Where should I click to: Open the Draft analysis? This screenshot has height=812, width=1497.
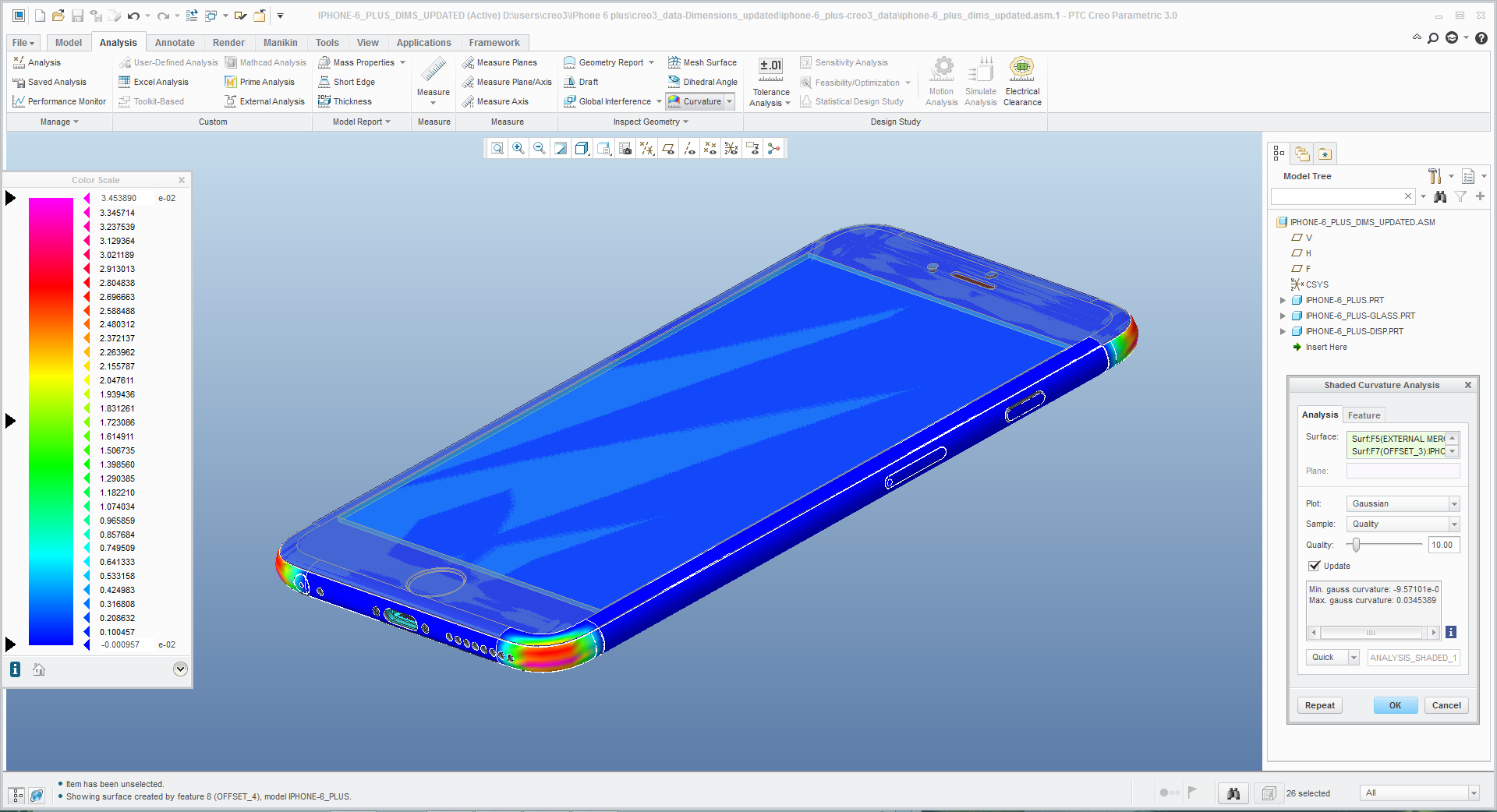click(581, 82)
